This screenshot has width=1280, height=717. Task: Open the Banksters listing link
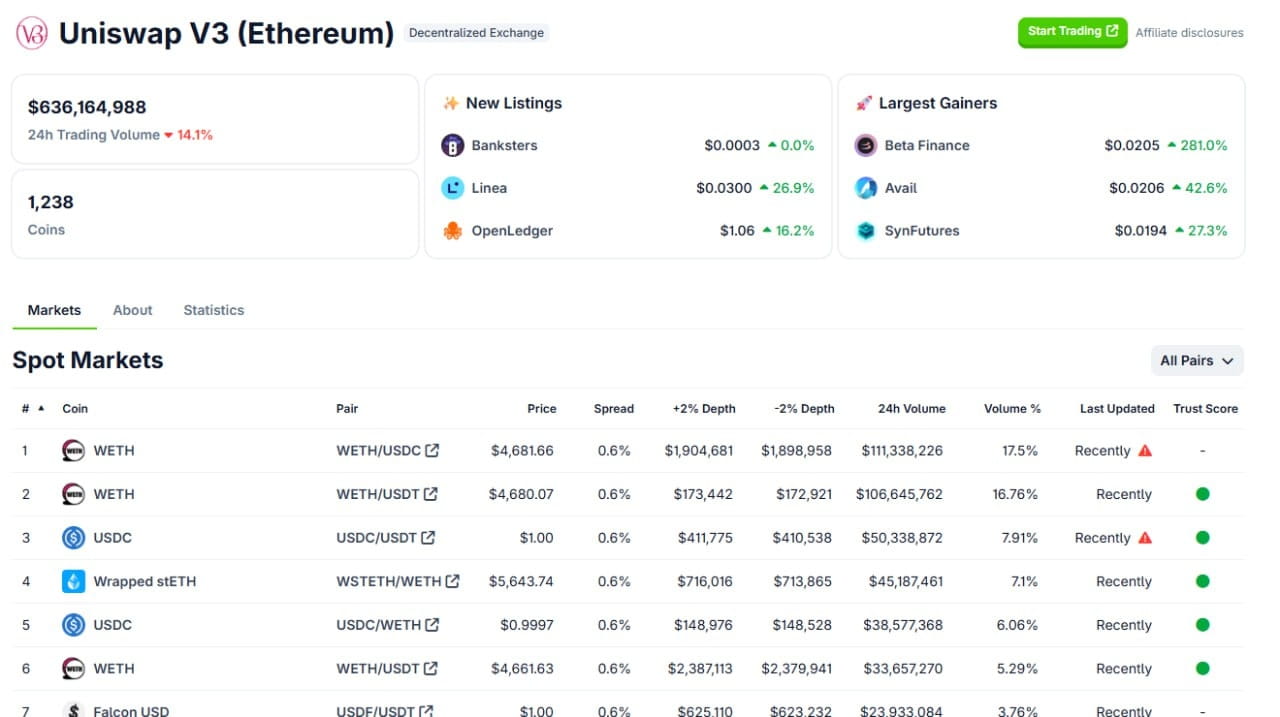click(x=505, y=145)
